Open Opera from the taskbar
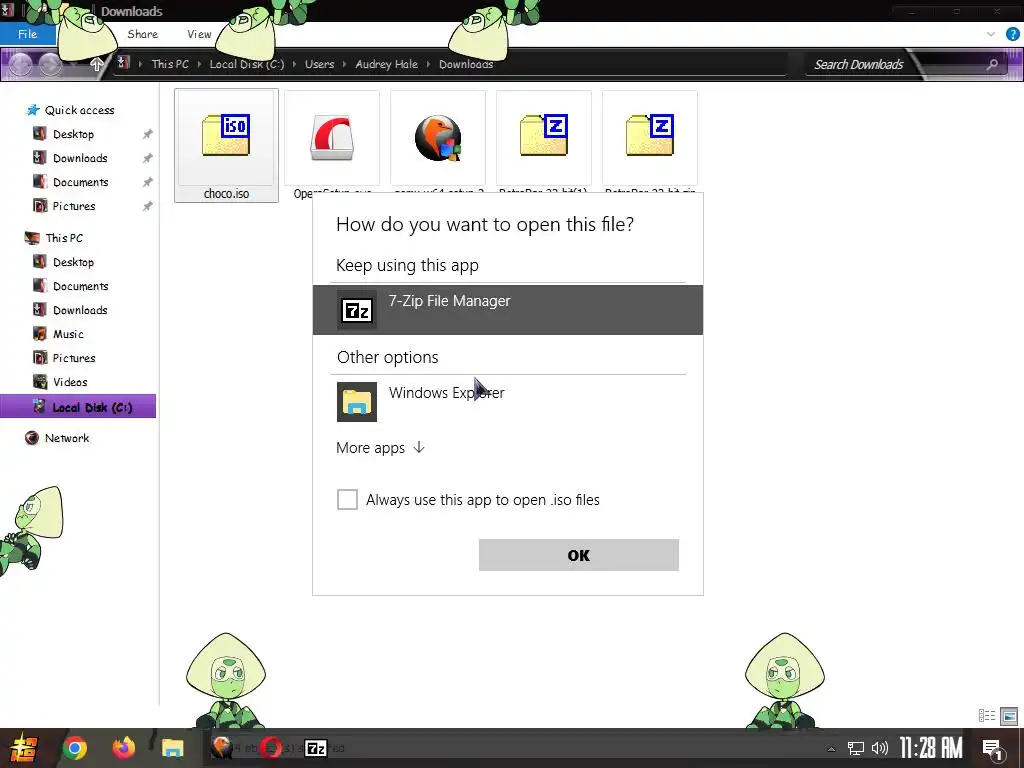This screenshot has height=768, width=1024. point(271,748)
